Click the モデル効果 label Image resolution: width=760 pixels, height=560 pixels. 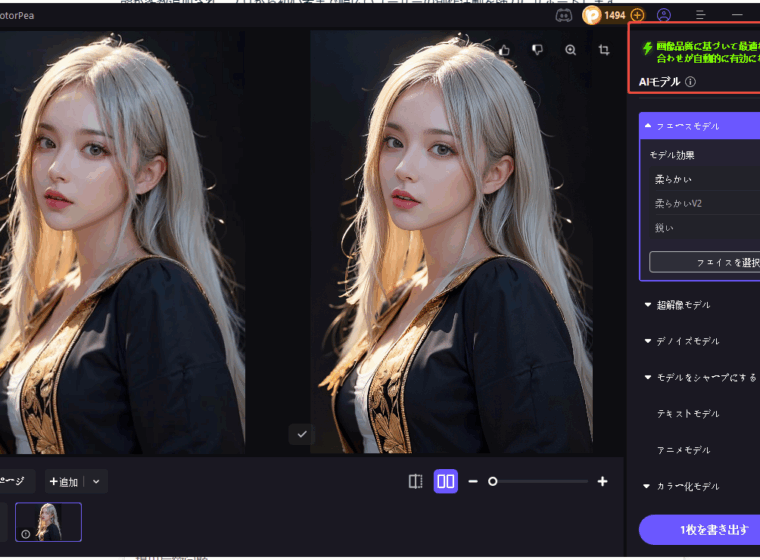tap(672, 155)
